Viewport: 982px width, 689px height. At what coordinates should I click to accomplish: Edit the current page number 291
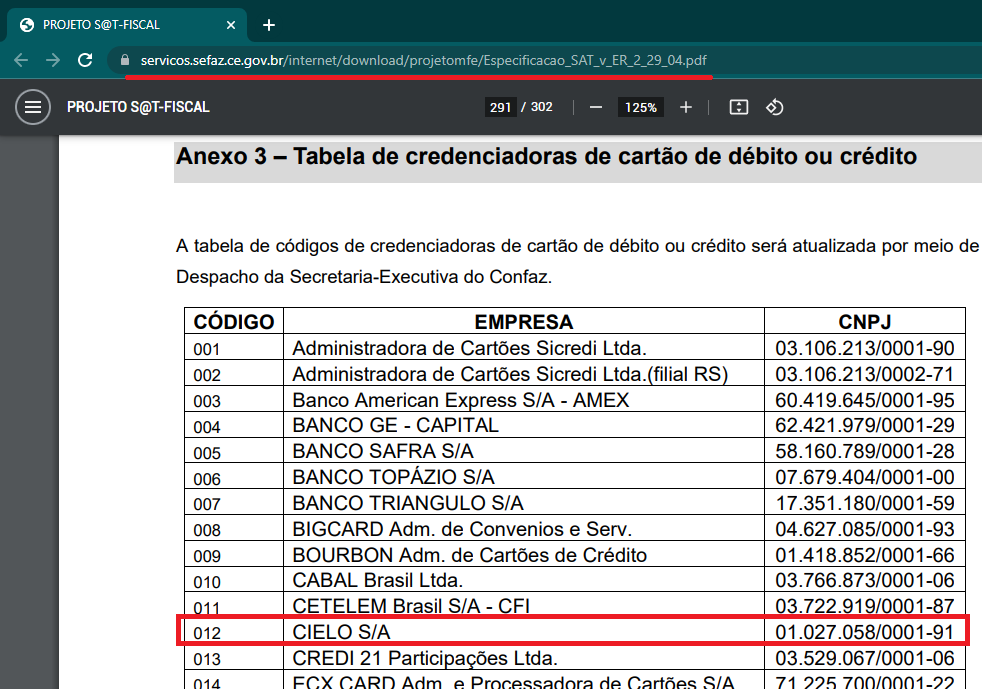point(500,107)
